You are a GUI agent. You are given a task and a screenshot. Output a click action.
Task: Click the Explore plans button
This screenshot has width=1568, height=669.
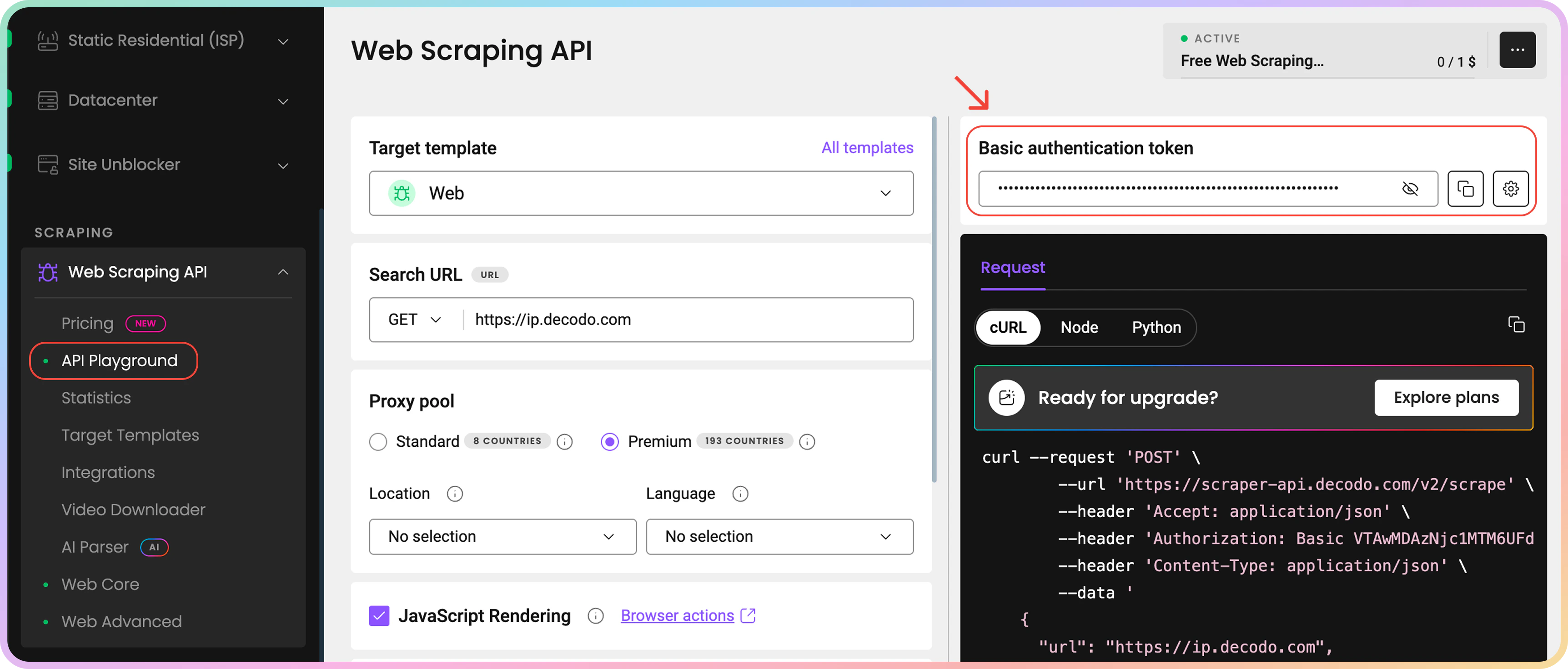tap(1446, 398)
